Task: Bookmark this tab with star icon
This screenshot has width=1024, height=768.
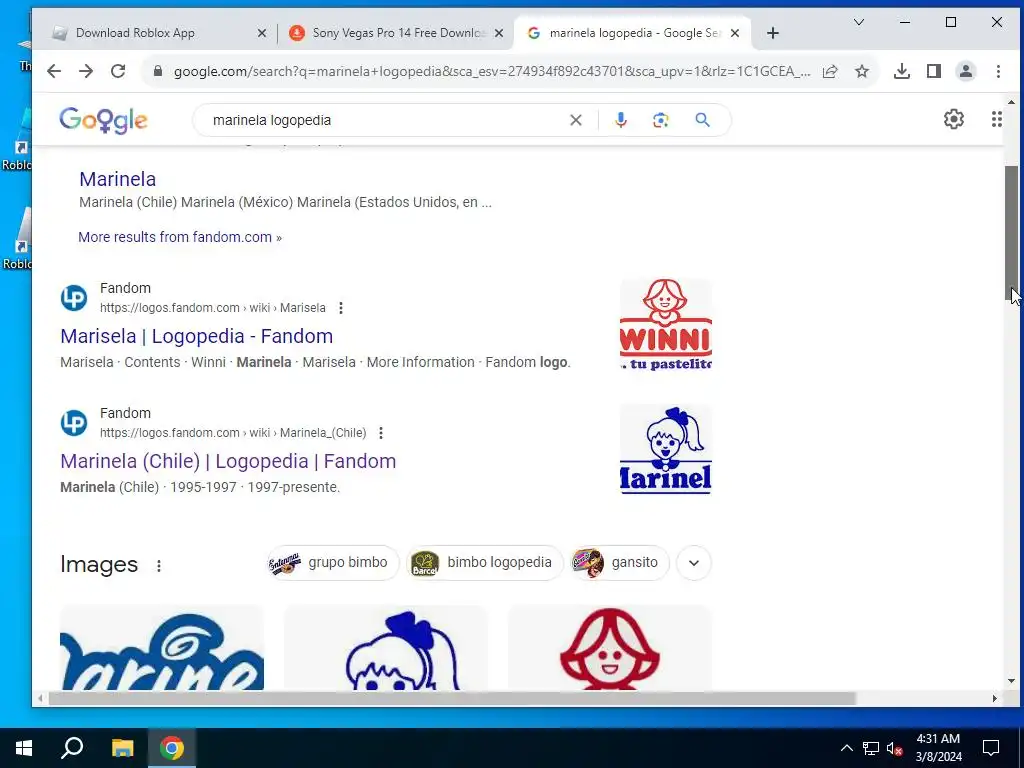Action: [862, 71]
